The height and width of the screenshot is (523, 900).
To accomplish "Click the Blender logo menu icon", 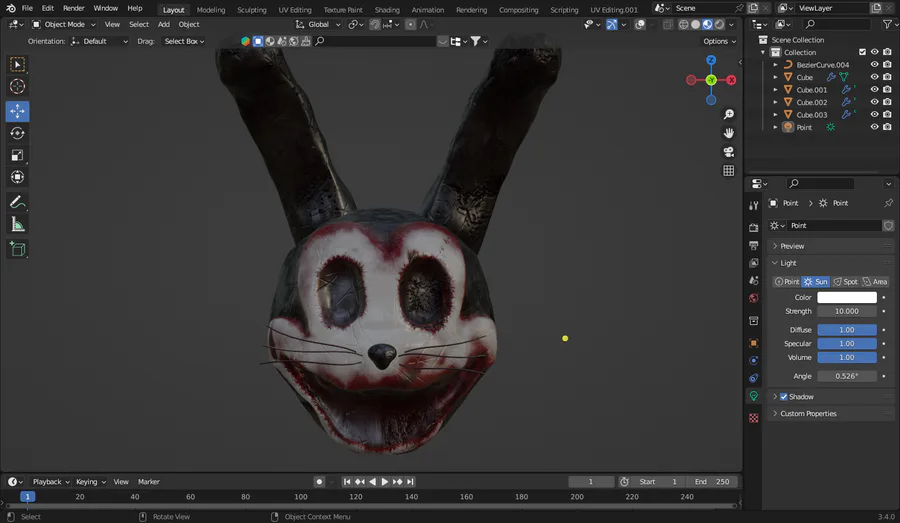I will click(x=11, y=9).
